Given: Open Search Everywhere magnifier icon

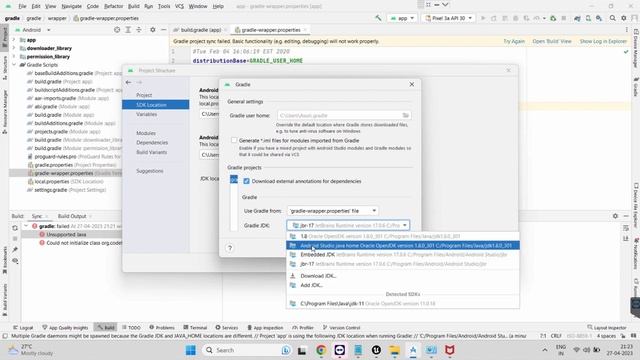Looking at the screenshot, I should [613, 18].
